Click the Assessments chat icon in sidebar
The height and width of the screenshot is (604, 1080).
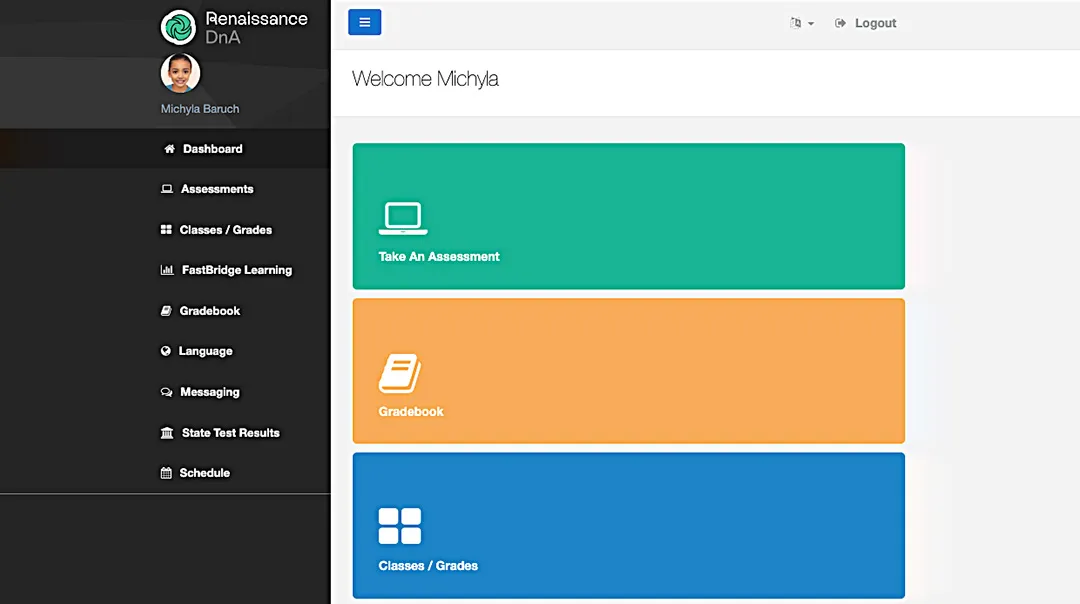point(168,189)
